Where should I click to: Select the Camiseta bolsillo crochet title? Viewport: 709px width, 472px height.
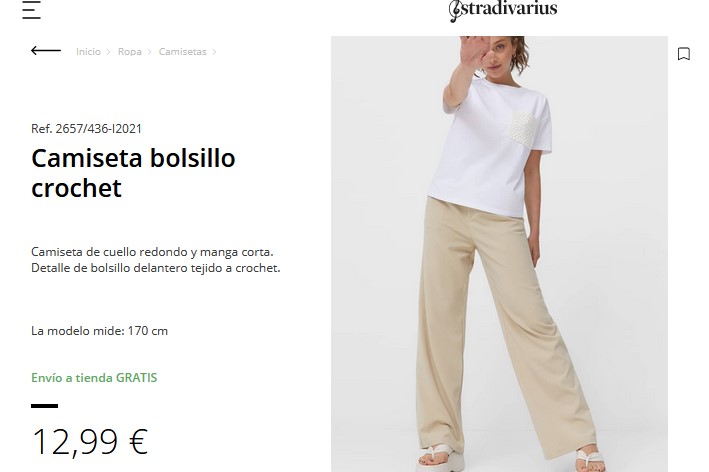point(133,173)
